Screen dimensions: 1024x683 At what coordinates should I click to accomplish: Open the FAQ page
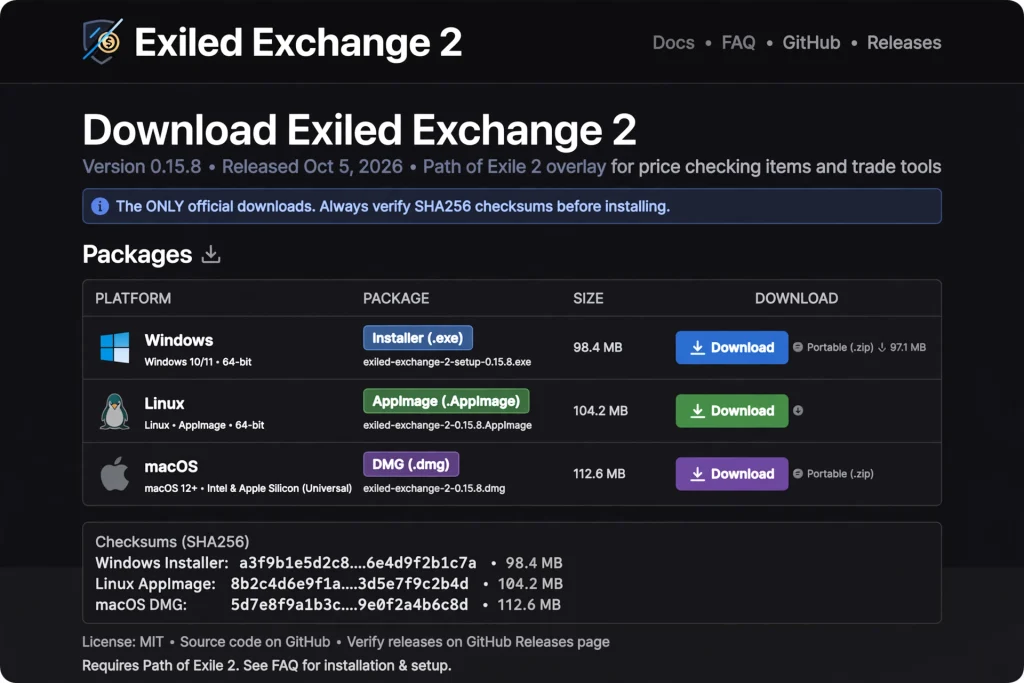(x=739, y=42)
